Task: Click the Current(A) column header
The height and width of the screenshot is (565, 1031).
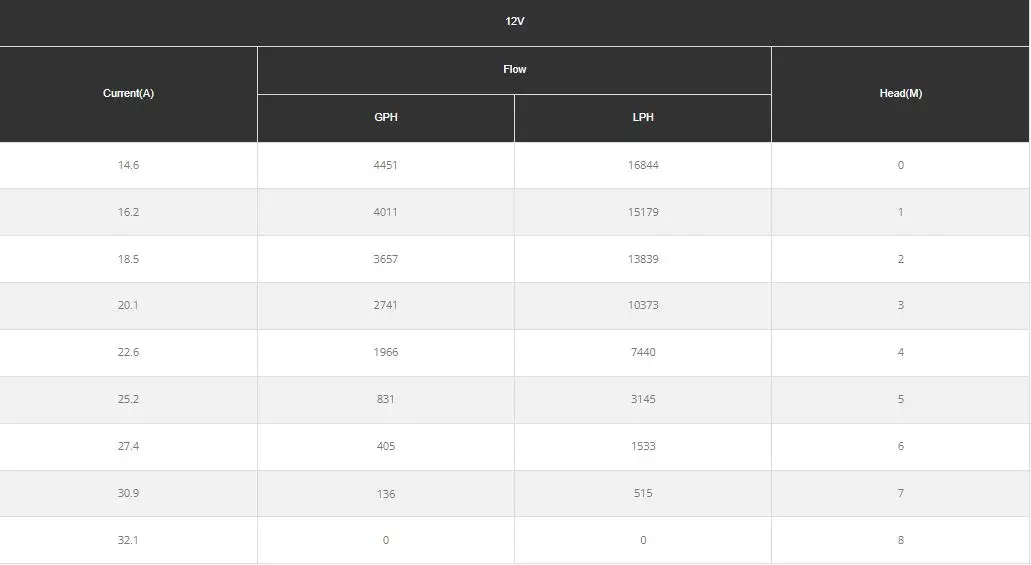Action: [128, 93]
